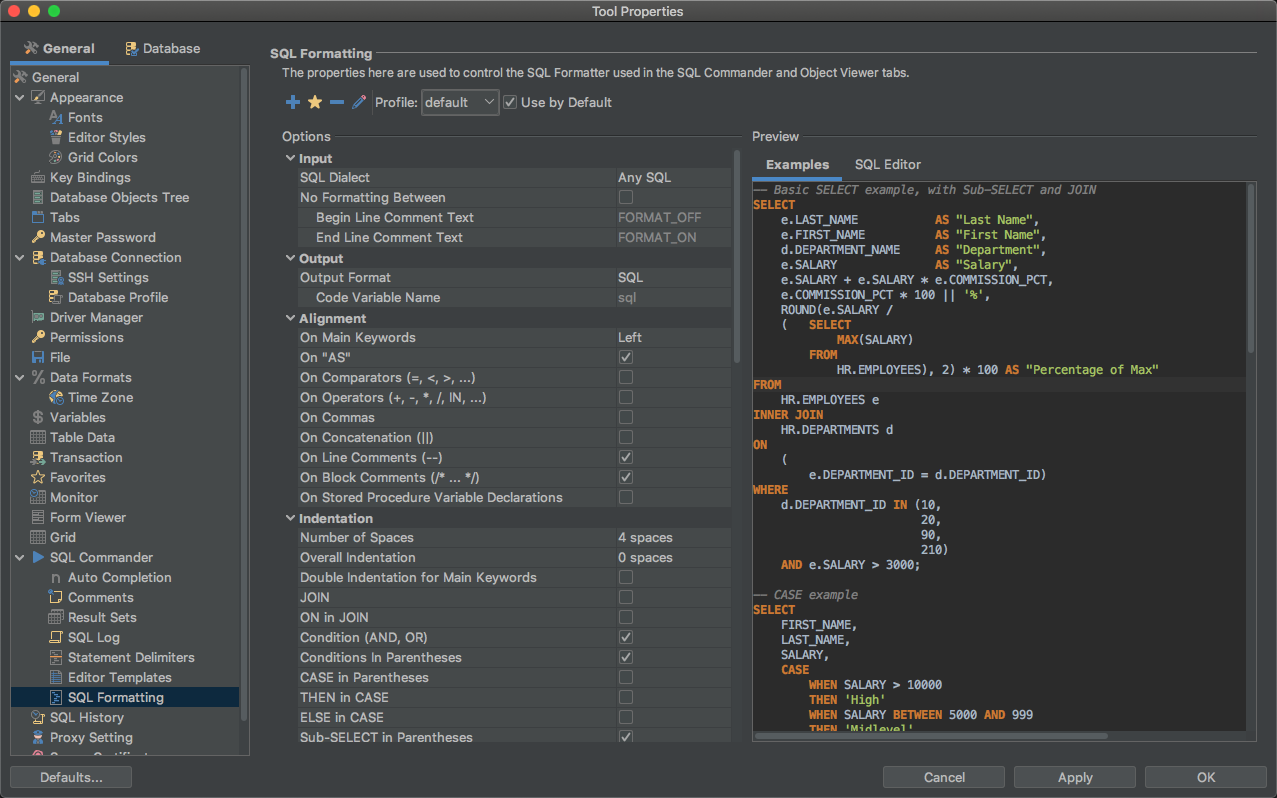
Task: Open Grid Colors palette settings
Action: (x=102, y=157)
